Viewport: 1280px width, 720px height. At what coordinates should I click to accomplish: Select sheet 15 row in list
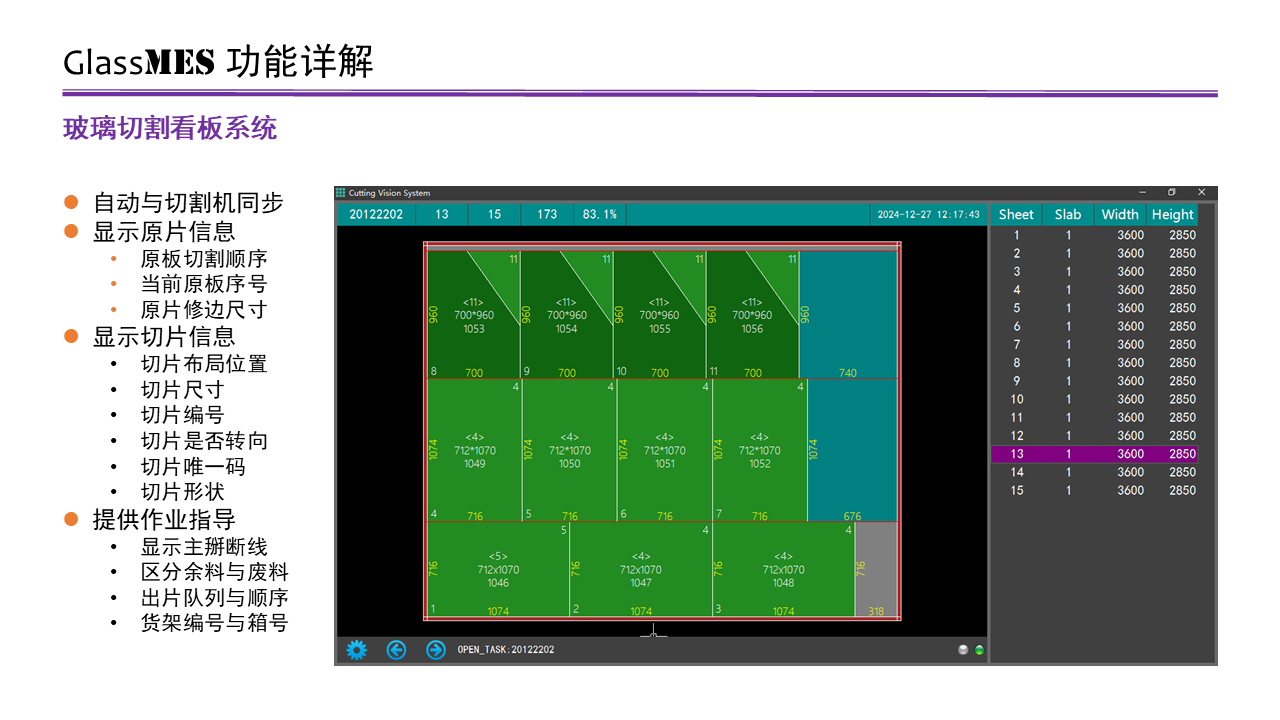(x=1094, y=490)
